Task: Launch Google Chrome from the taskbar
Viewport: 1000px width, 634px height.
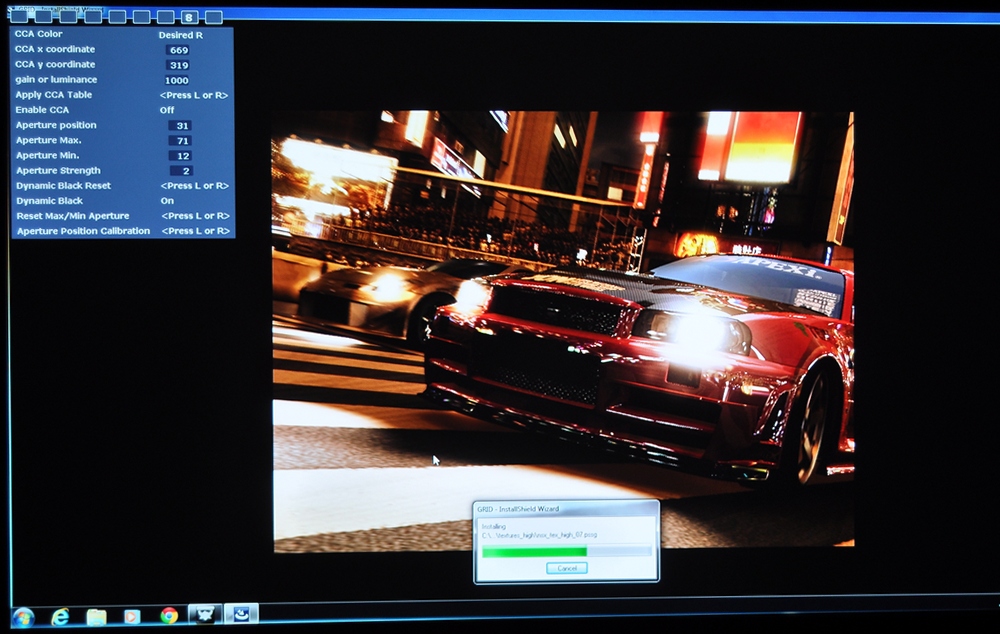Action: click(x=169, y=616)
